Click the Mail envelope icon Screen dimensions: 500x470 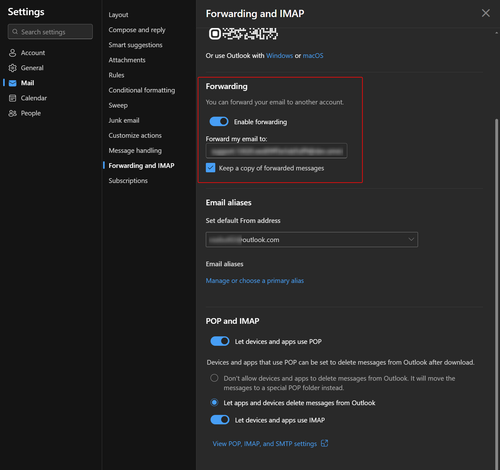point(12,83)
